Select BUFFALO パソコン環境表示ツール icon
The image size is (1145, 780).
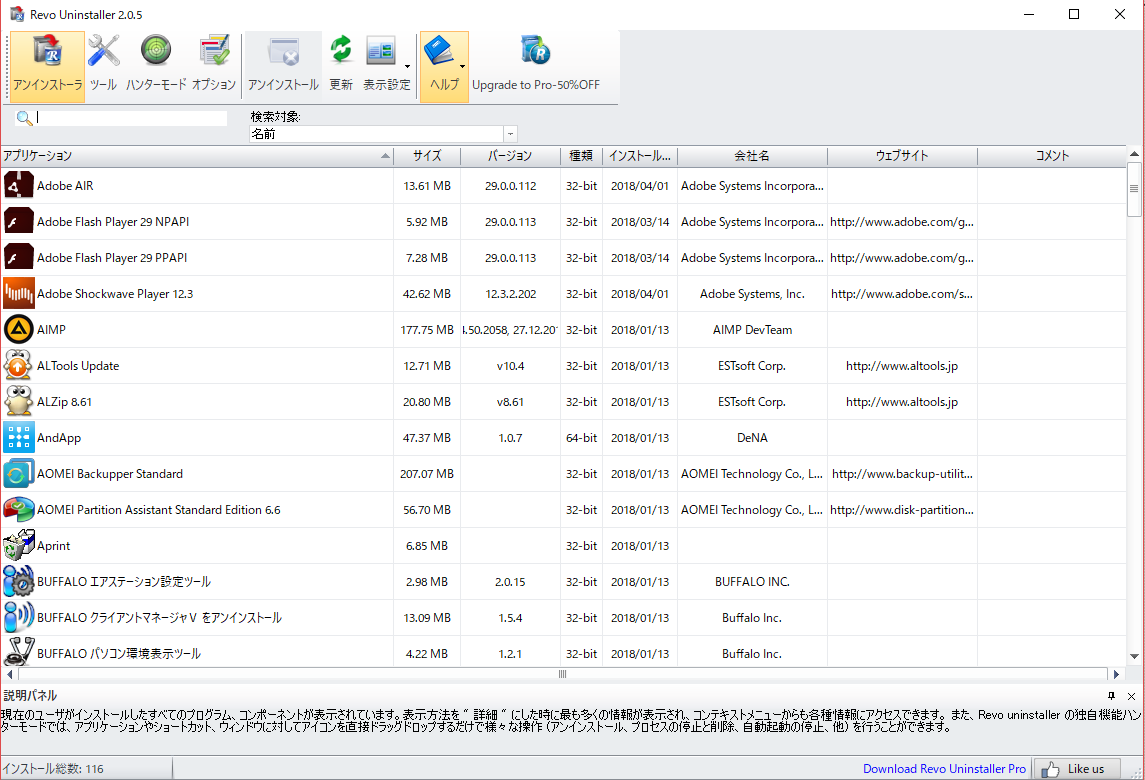click(x=18, y=652)
